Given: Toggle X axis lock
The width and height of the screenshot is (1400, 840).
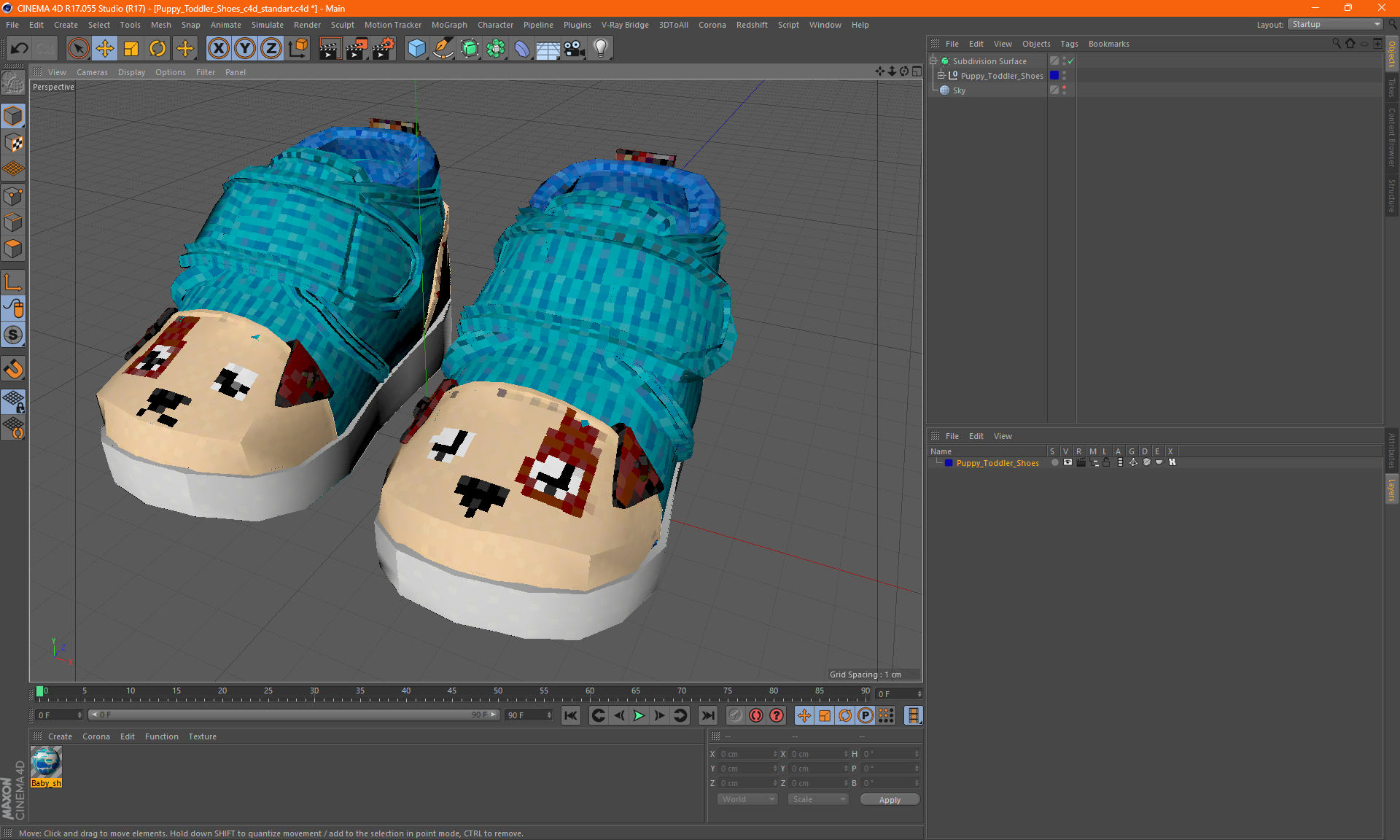Looking at the screenshot, I should pos(218,49).
